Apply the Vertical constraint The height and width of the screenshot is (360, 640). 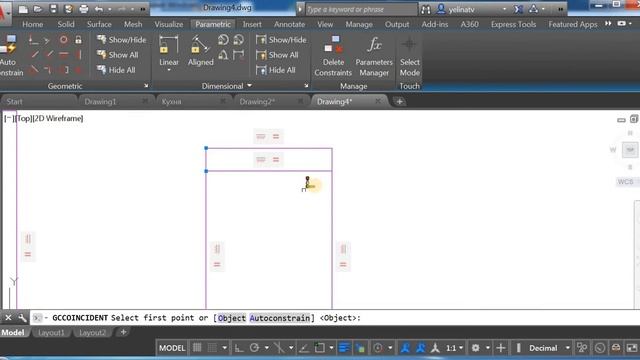pos(78,54)
